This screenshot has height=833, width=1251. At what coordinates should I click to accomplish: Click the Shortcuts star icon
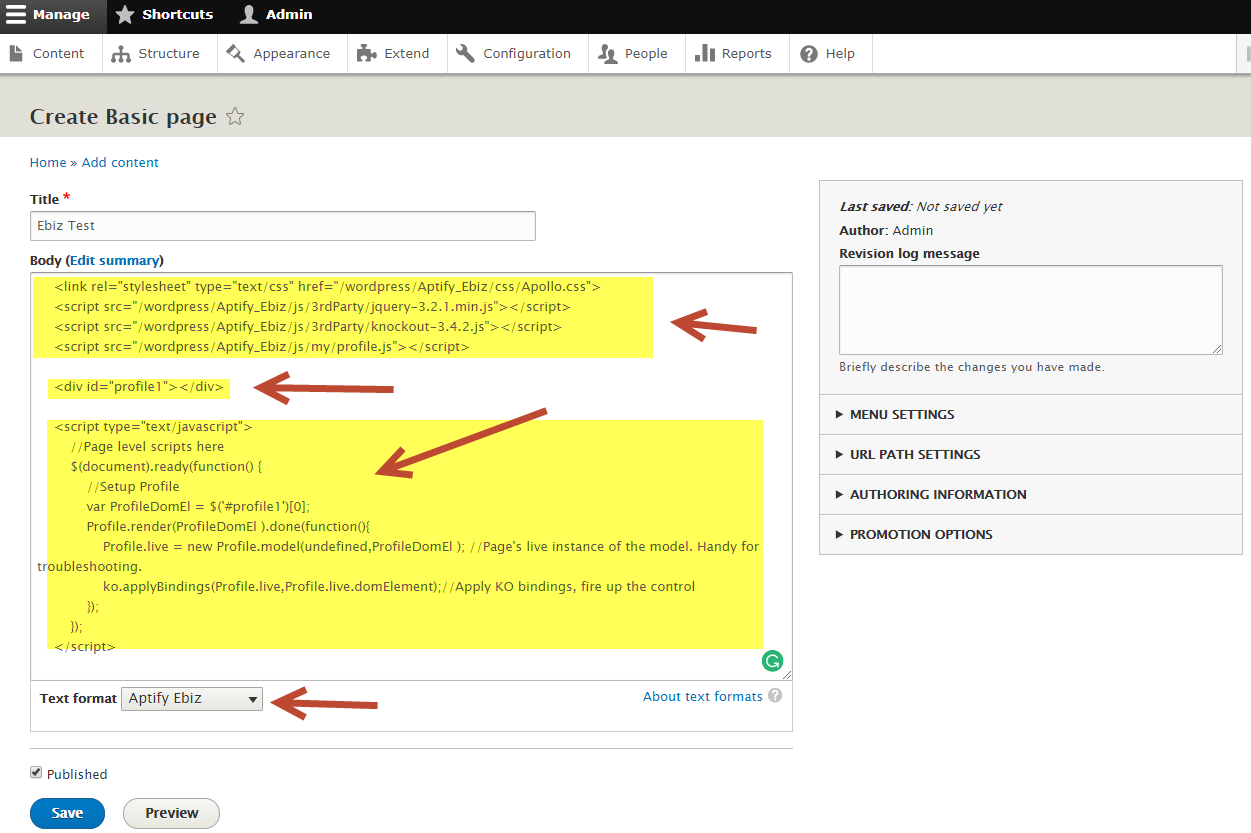pos(124,15)
